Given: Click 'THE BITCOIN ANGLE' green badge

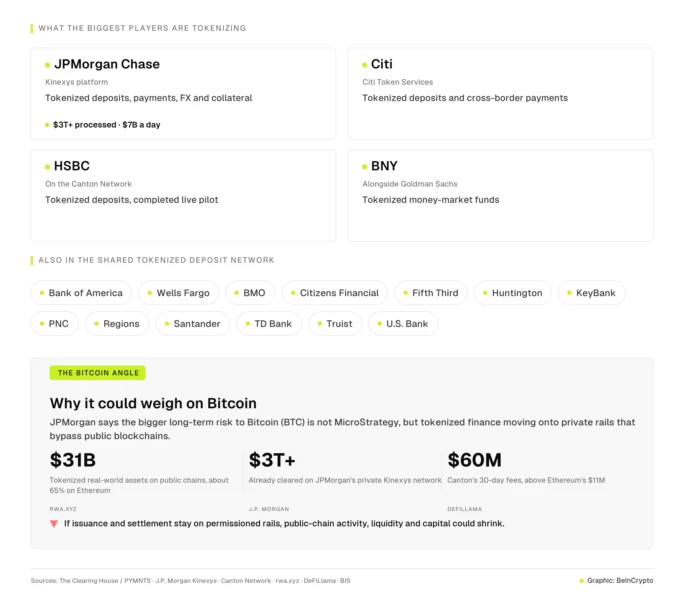Looking at the screenshot, I should tap(97, 373).
